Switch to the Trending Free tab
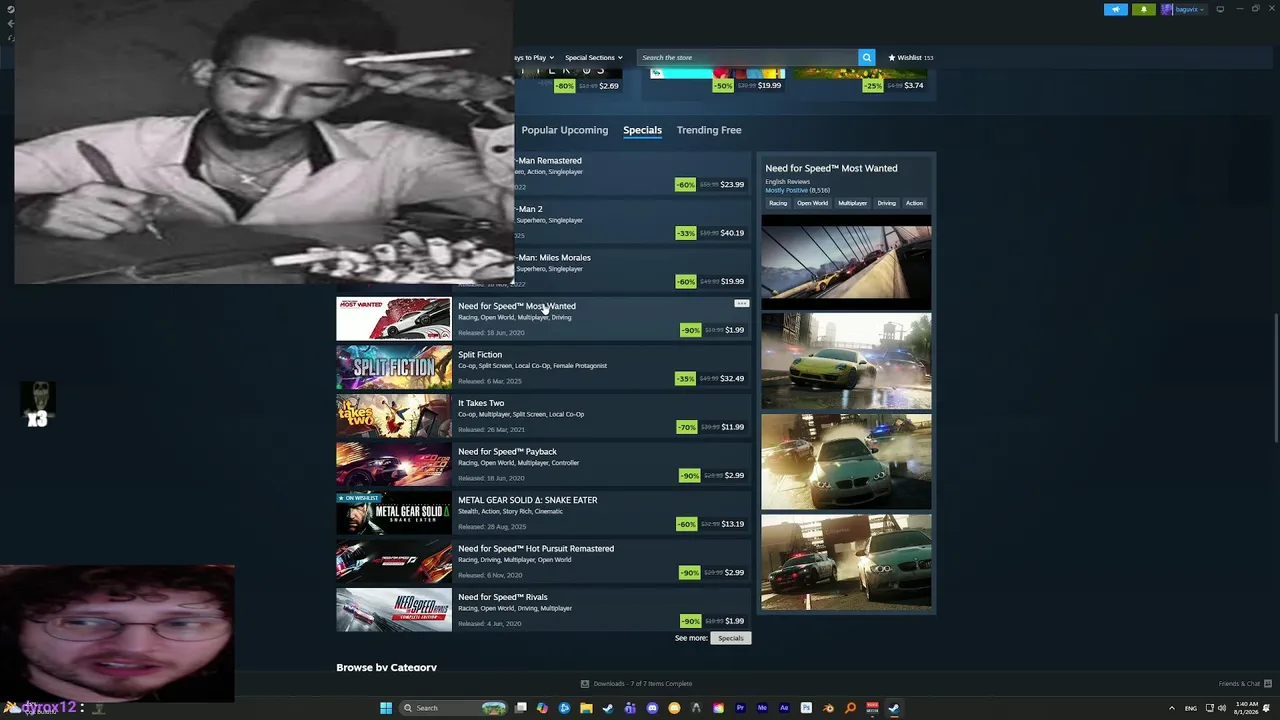The image size is (1280, 720). pos(709,130)
